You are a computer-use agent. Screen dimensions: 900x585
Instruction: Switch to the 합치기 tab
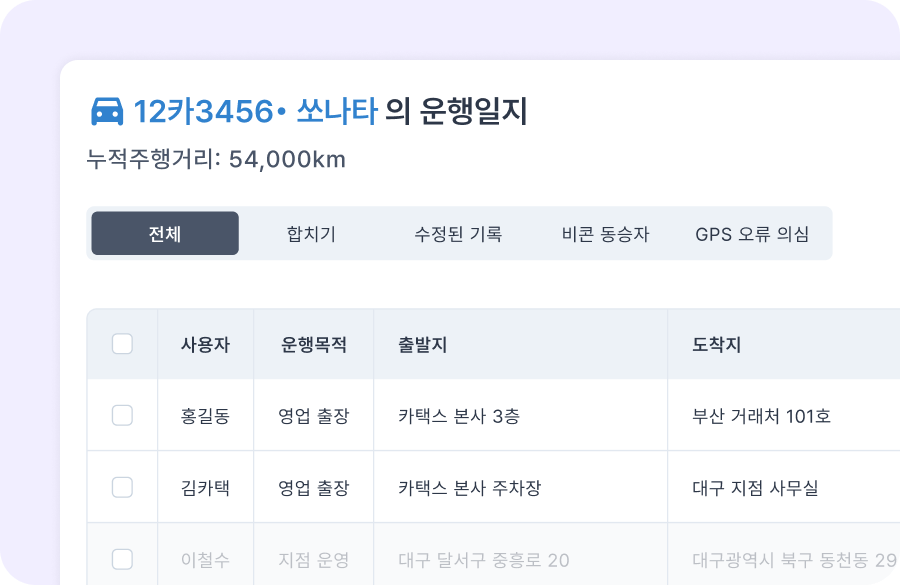pyautogui.click(x=311, y=234)
